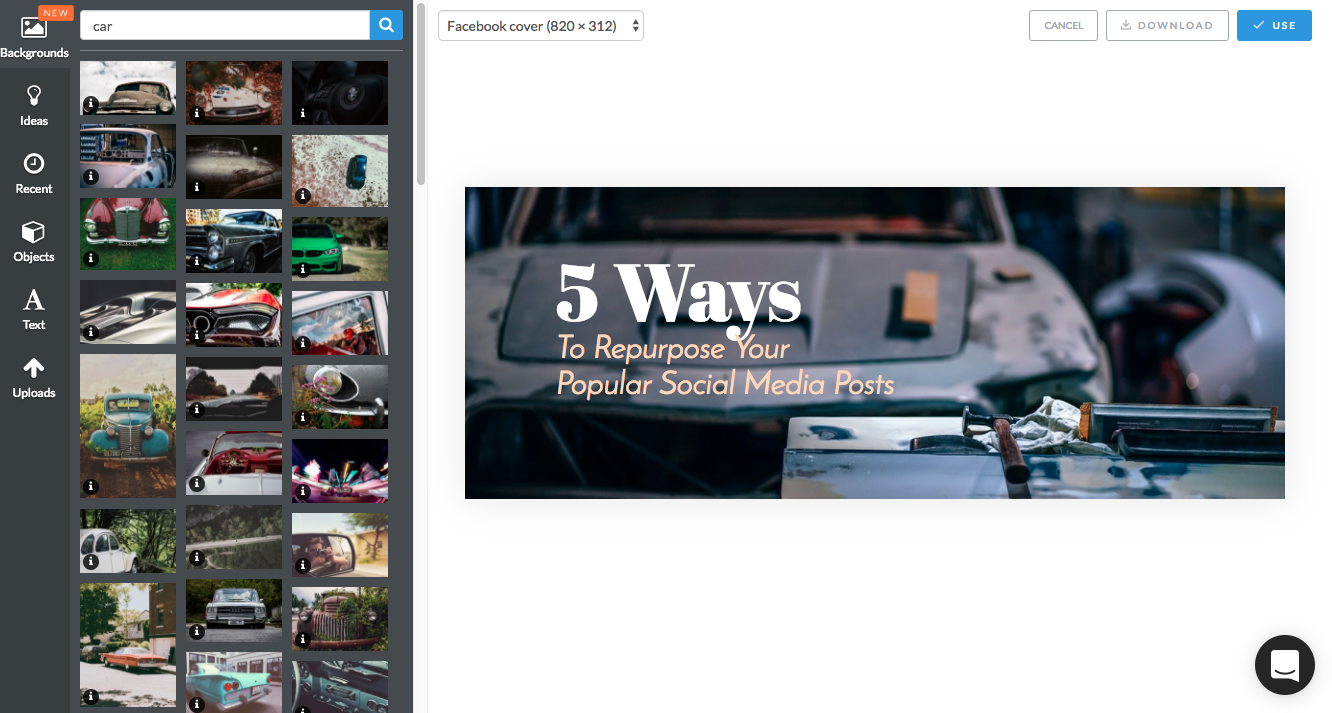This screenshot has height=713, width=1332.
Task: Open the Objects panel
Action: (34, 241)
